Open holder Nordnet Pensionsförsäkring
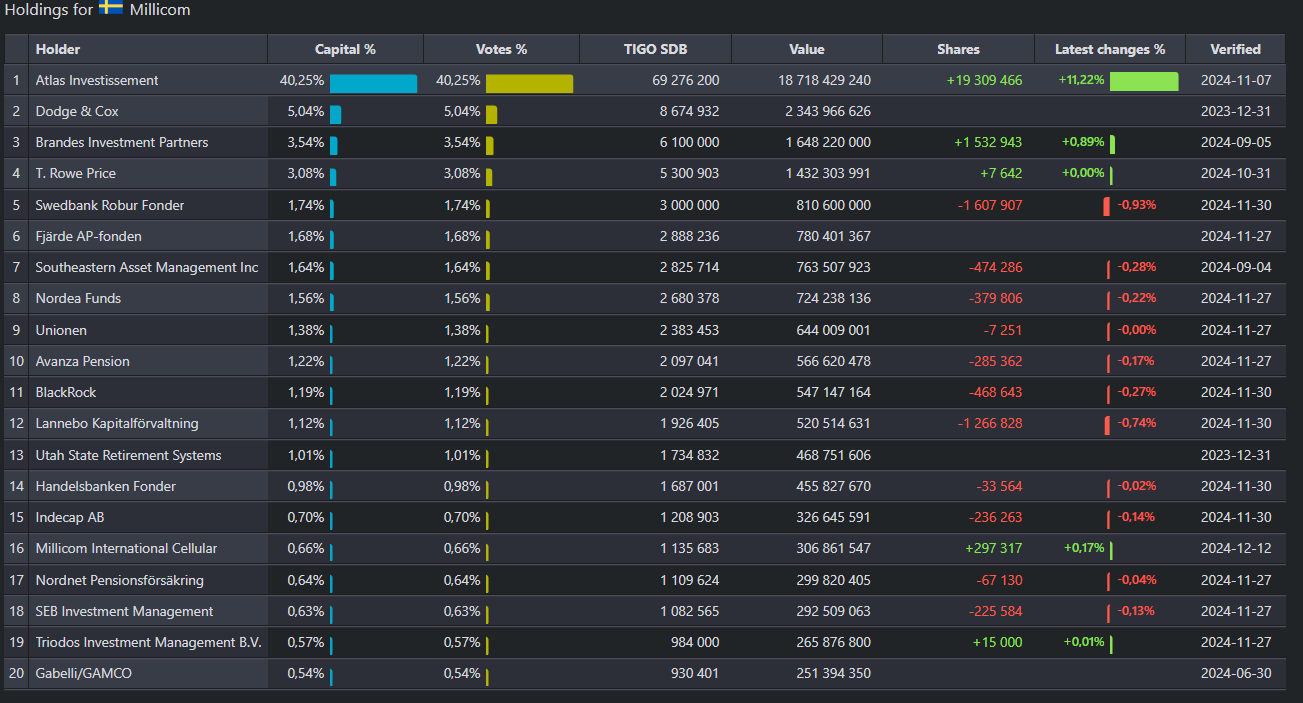Screen dimensions: 1303x703 pyautogui.click(x=120, y=580)
